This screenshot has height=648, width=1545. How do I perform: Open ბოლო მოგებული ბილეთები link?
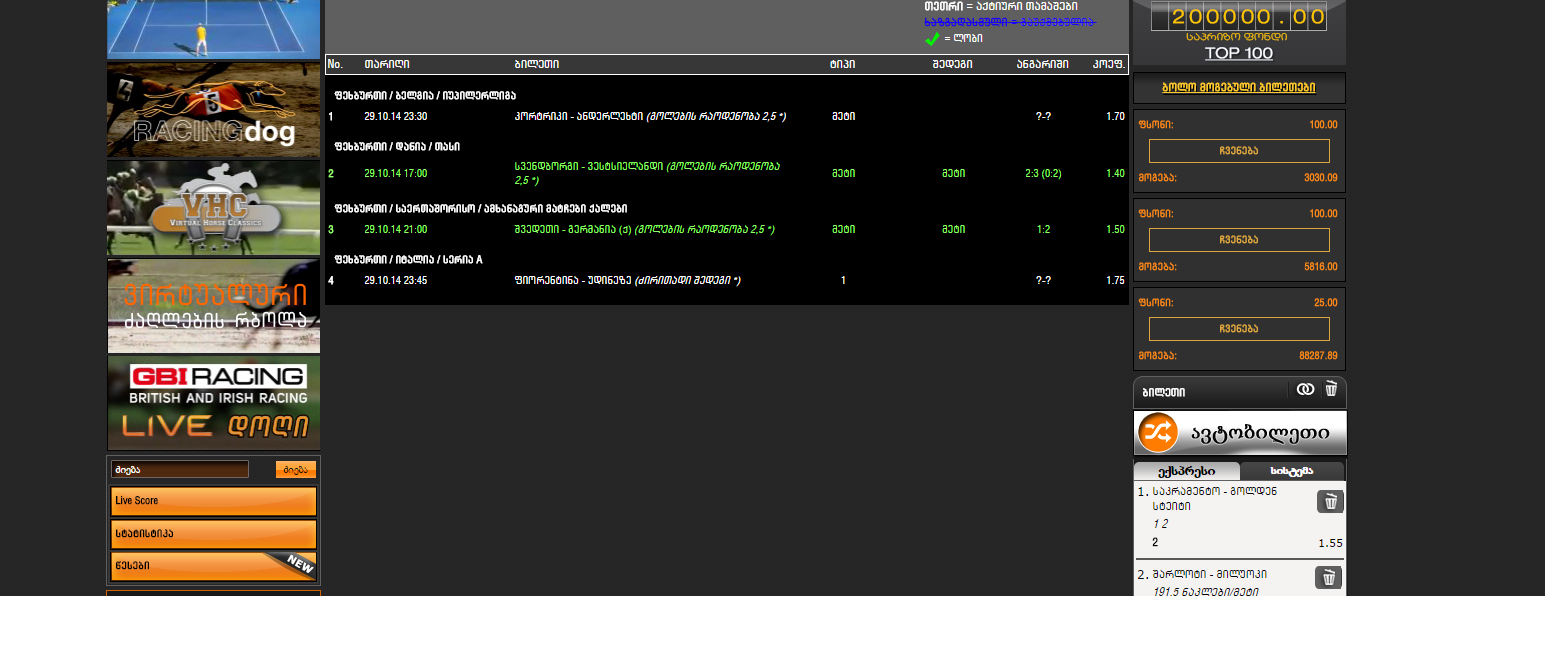[1239, 88]
